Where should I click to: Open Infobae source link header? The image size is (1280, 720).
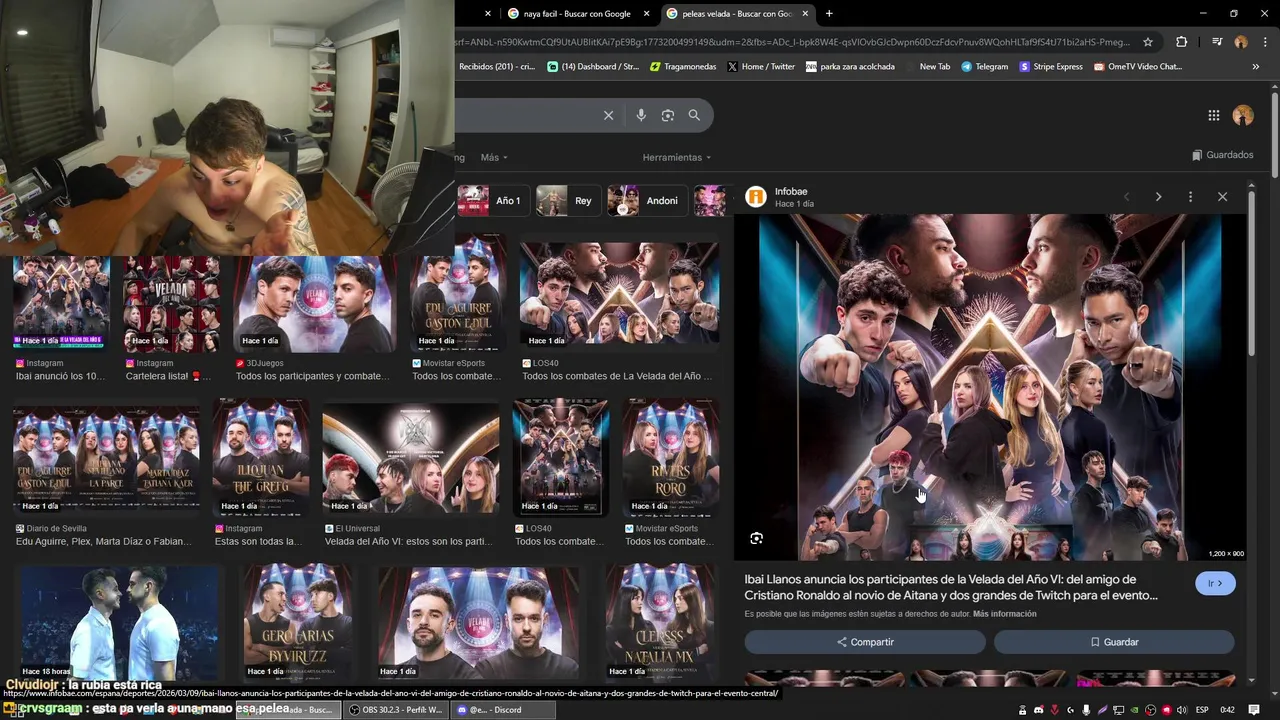[780, 197]
